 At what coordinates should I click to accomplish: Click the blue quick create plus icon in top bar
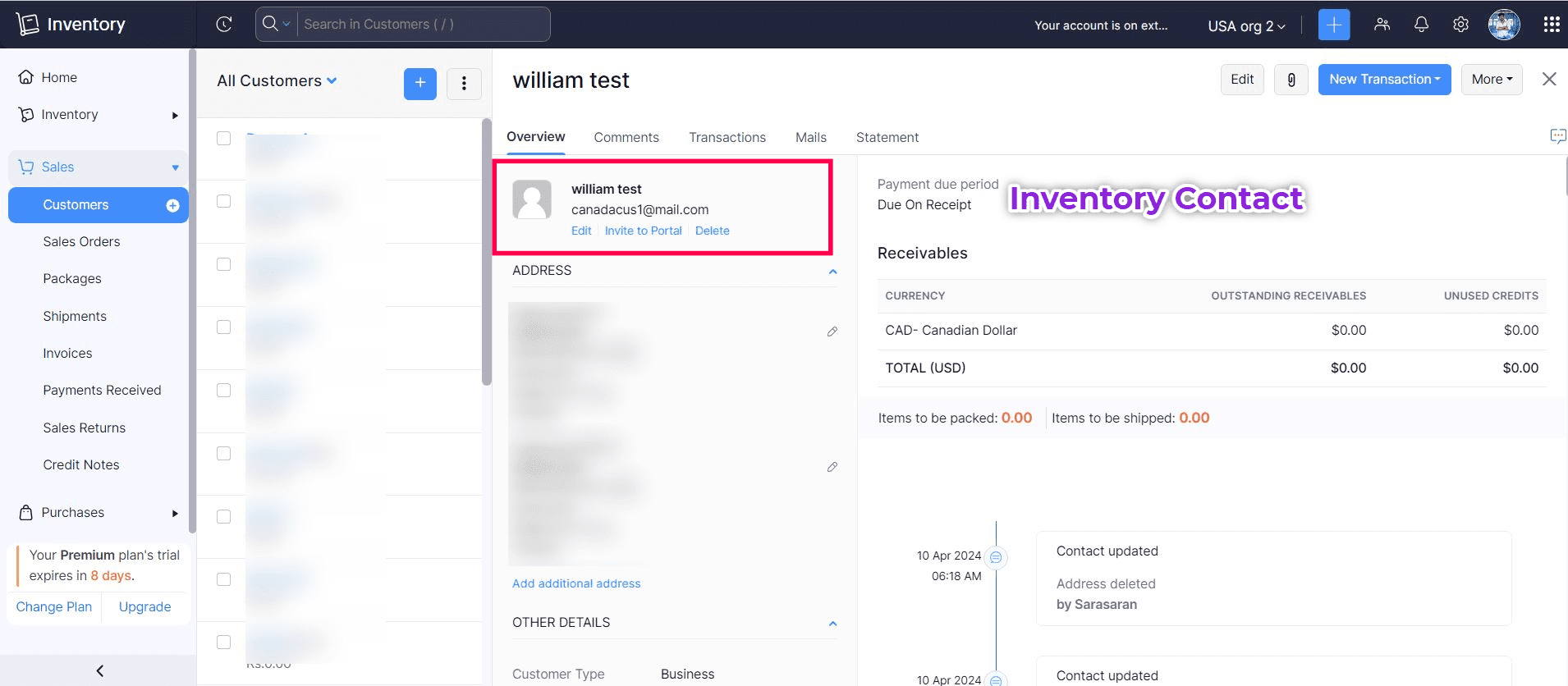(x=1333, y=25)
